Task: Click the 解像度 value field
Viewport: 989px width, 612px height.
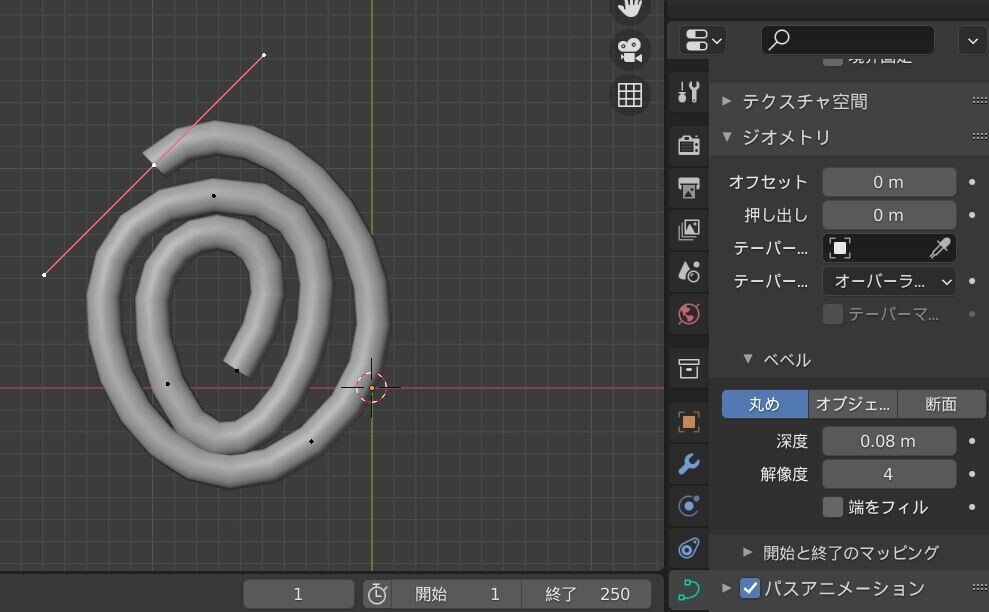Action: click(889, 474)
